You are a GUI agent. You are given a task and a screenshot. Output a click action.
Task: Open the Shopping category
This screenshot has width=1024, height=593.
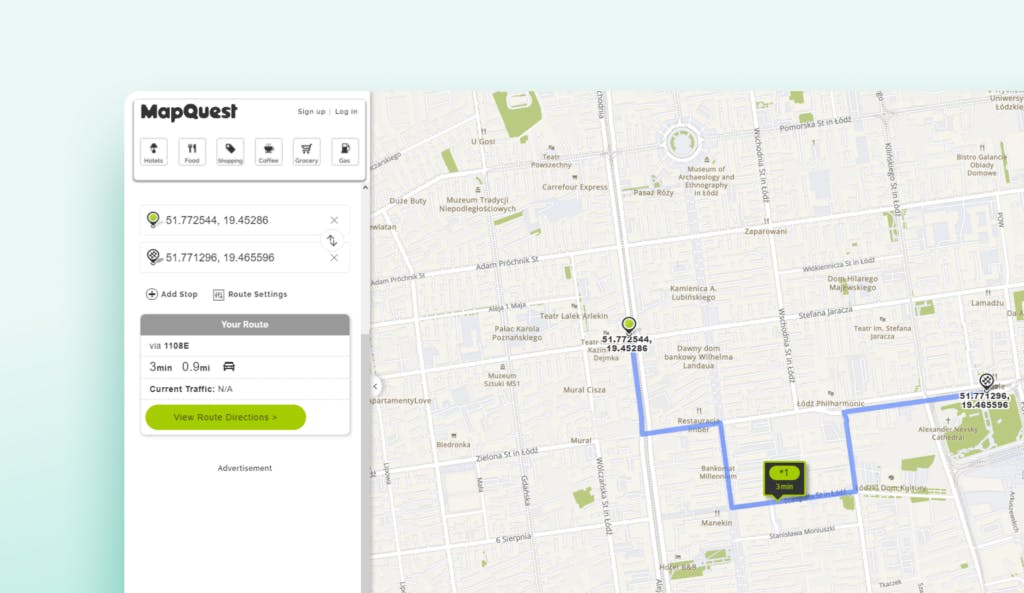[x=230, y=152]
